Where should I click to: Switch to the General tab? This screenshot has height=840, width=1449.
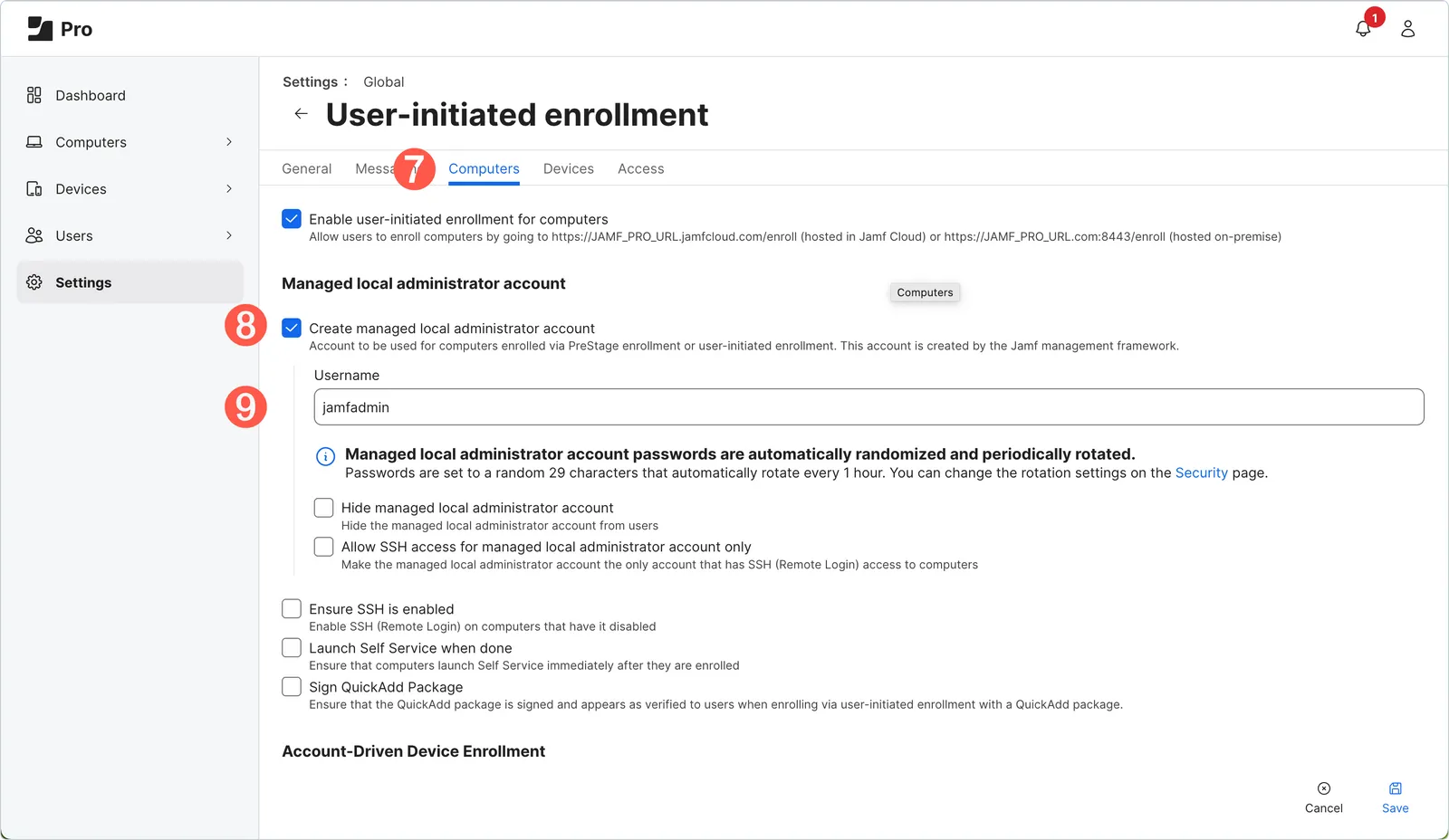coord(306,168)
